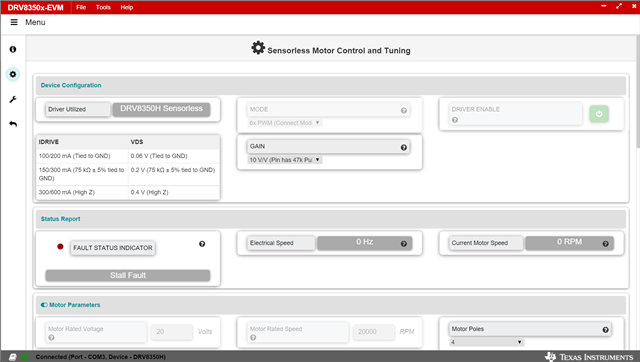The height and width of the screenshot is (362, 640).
Task: Click the 0.06 V (Tied to GND) cell
Action: coord(174,156)
